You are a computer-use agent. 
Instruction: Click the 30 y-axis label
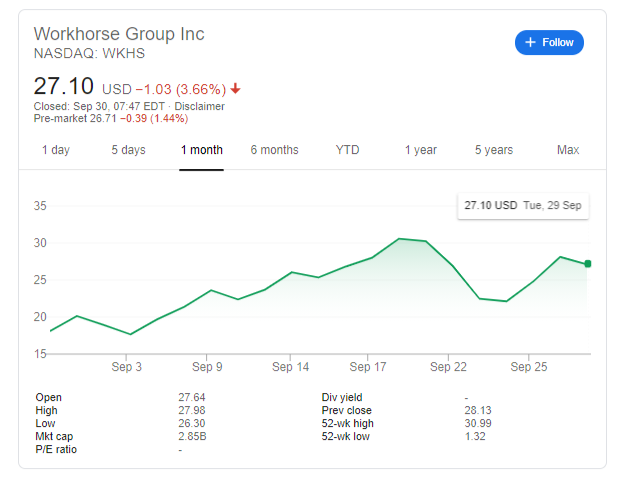pos(40,243)
